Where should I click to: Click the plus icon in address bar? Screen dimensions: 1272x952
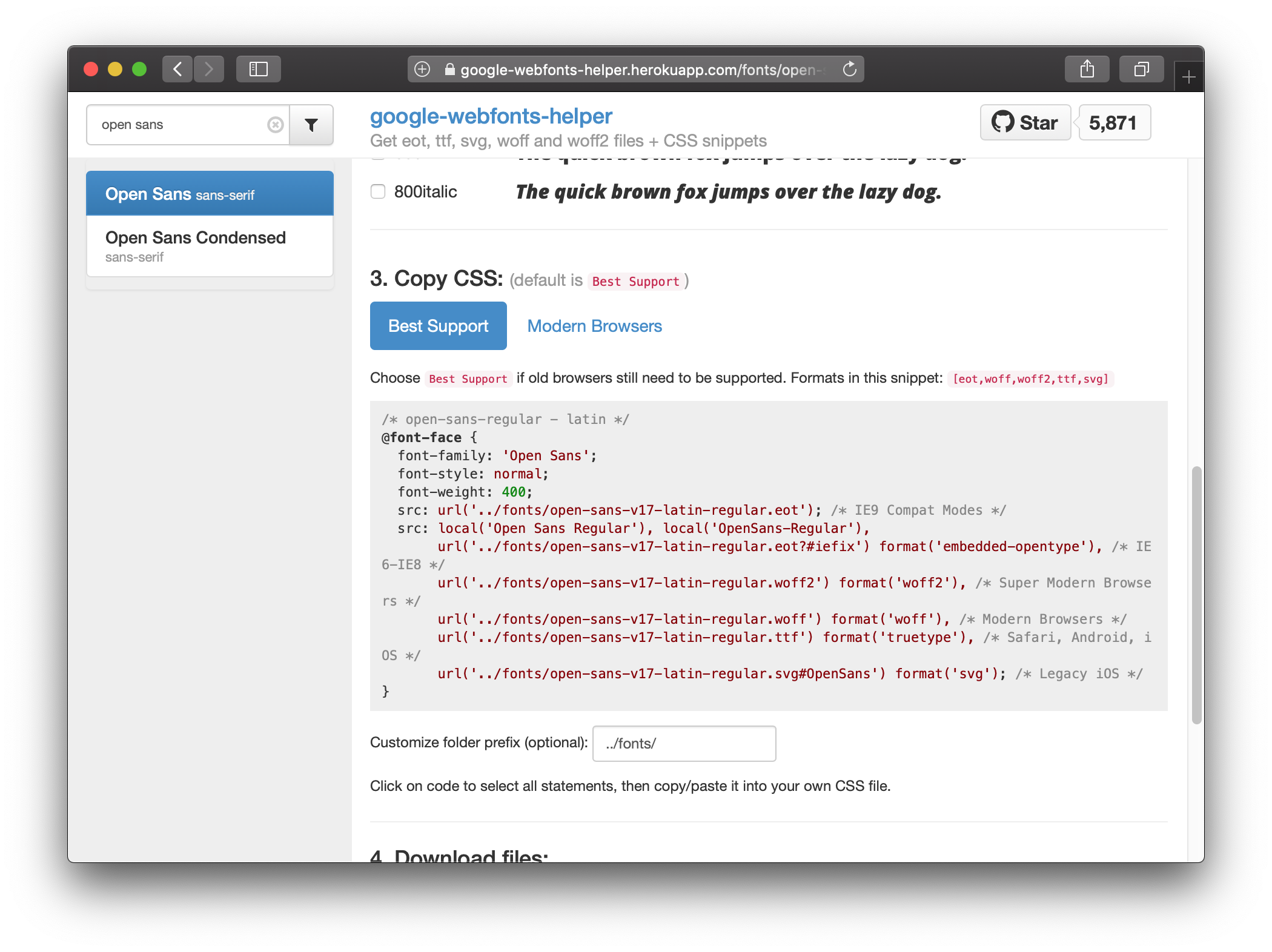pyautogui.click(x=422, y=69)
